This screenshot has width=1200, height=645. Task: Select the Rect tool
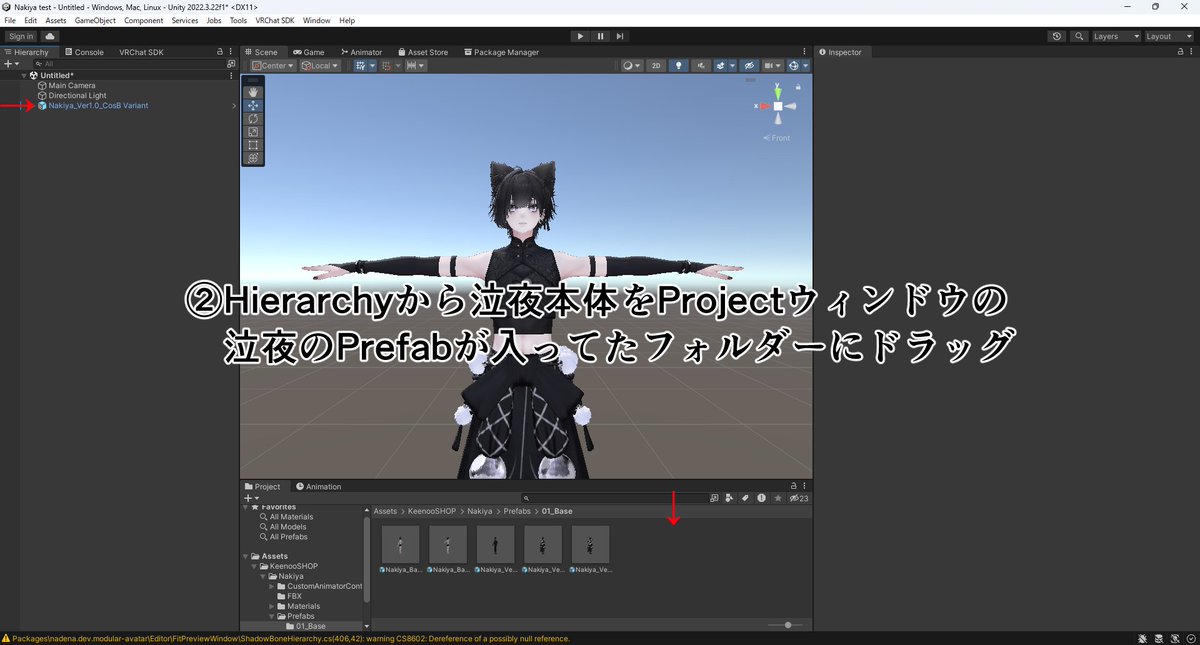tap(253, 144)
